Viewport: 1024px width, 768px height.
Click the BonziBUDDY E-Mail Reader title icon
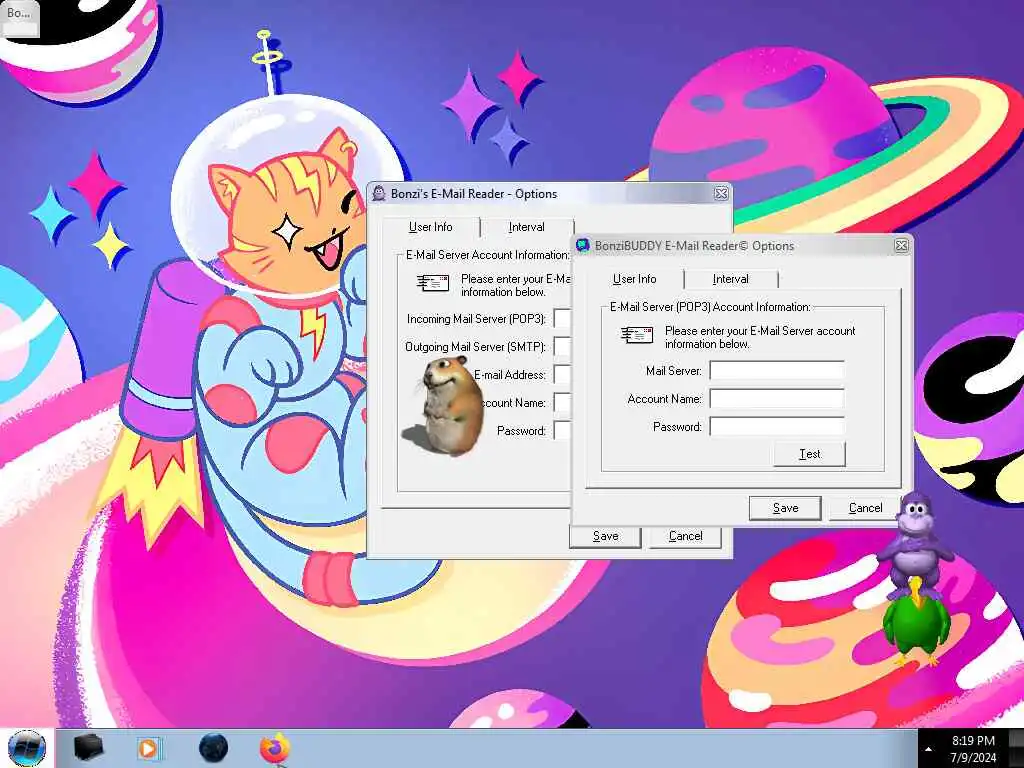click(x=583, y=246)
